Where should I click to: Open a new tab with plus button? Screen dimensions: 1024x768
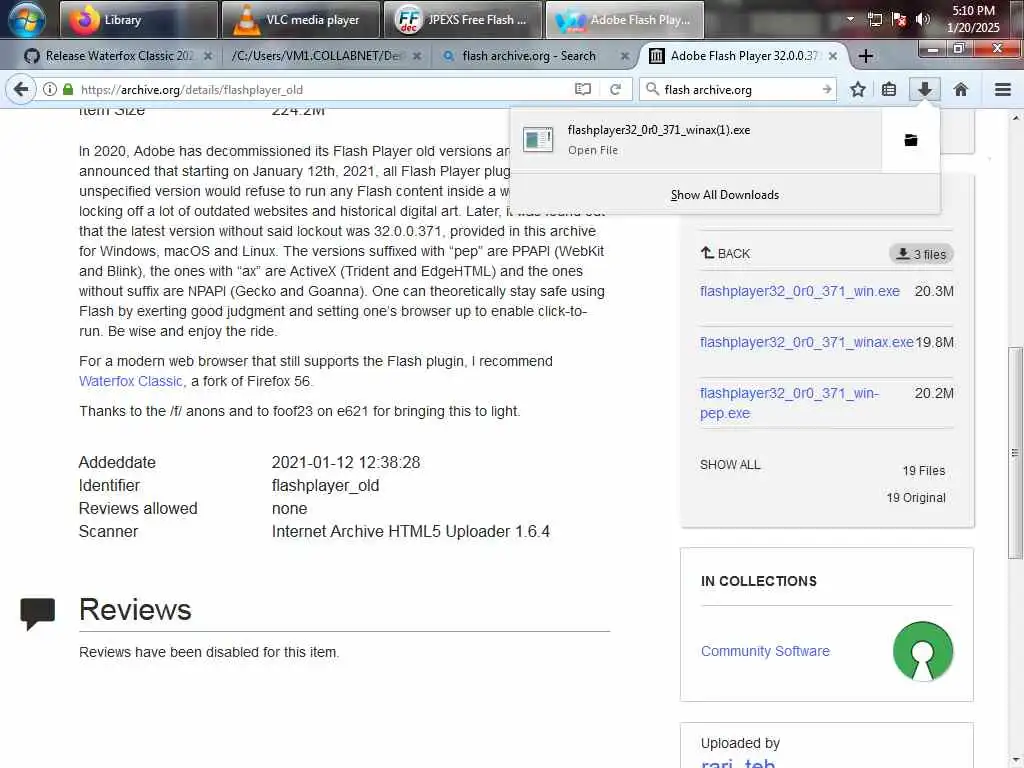coord(866,56)
